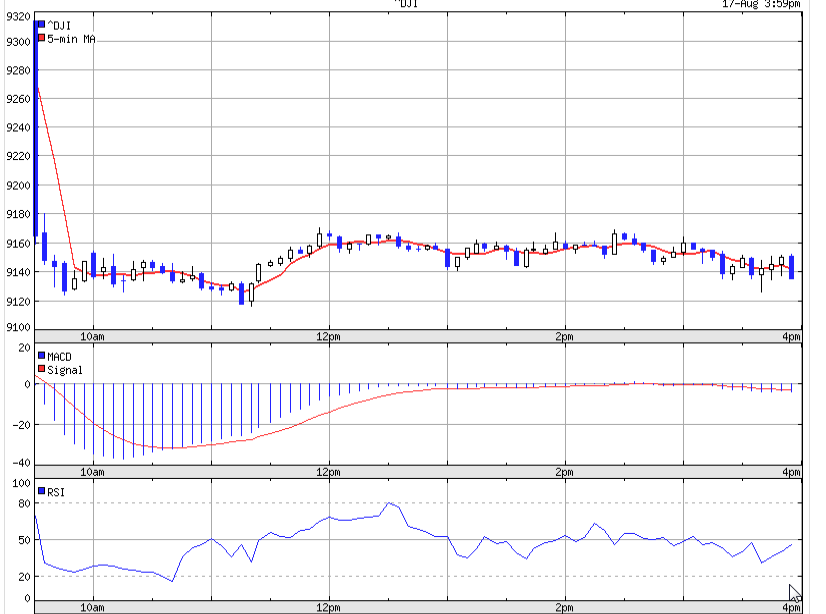Click the 12pm label on price chart axis

coord(328,336)
